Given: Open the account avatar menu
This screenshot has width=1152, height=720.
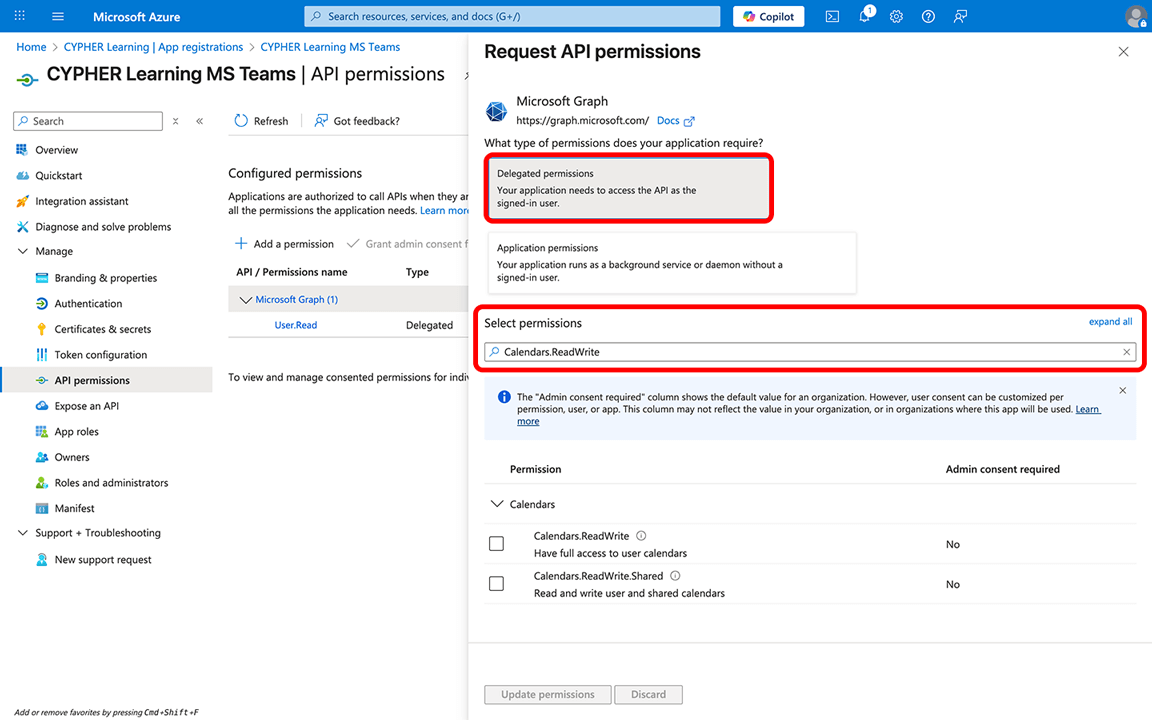Looking at the screenshot, I should point(1136,16).
